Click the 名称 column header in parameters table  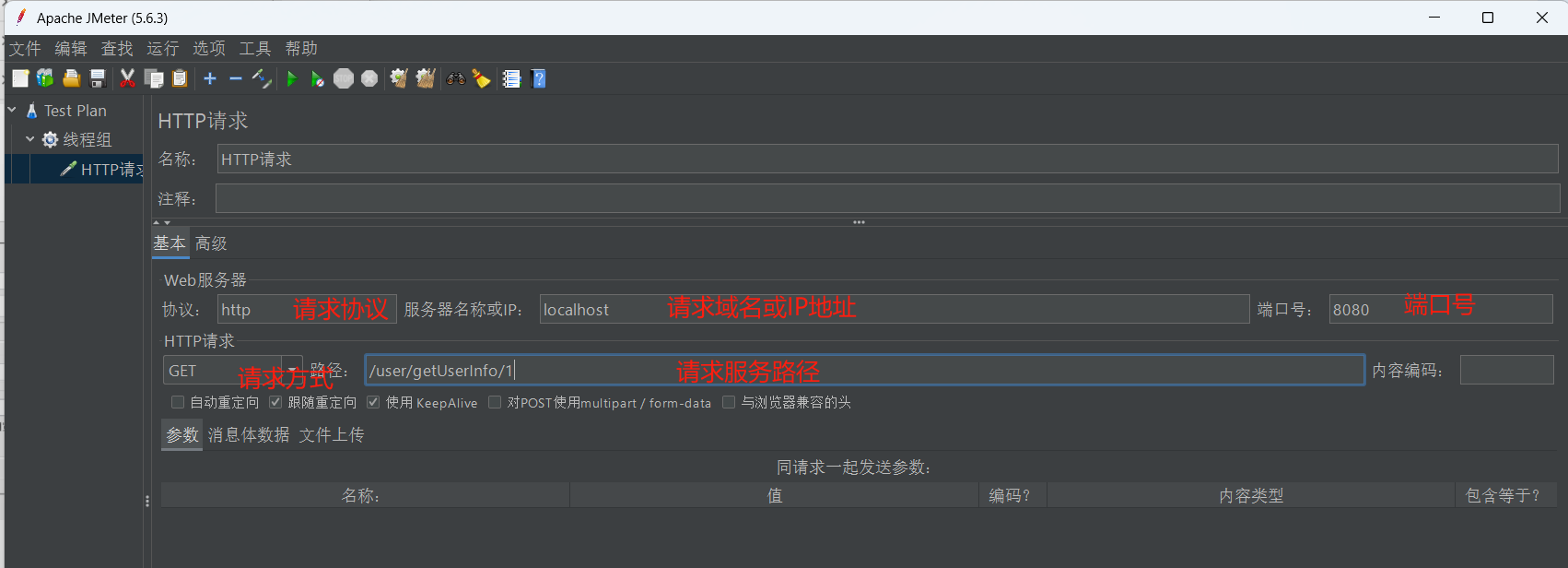365,495
